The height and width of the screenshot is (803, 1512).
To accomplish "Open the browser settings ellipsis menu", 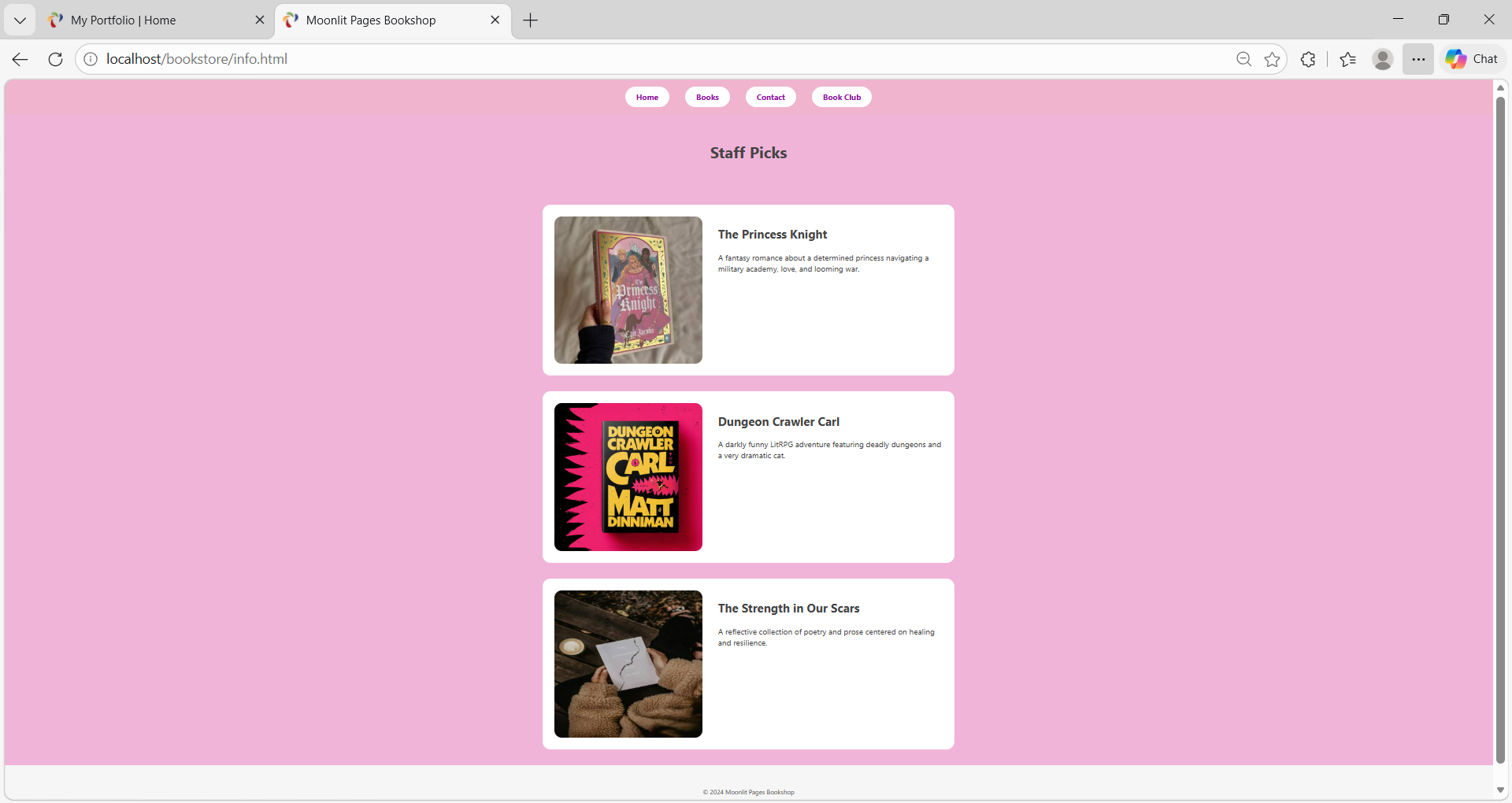I will (1418, 59).
